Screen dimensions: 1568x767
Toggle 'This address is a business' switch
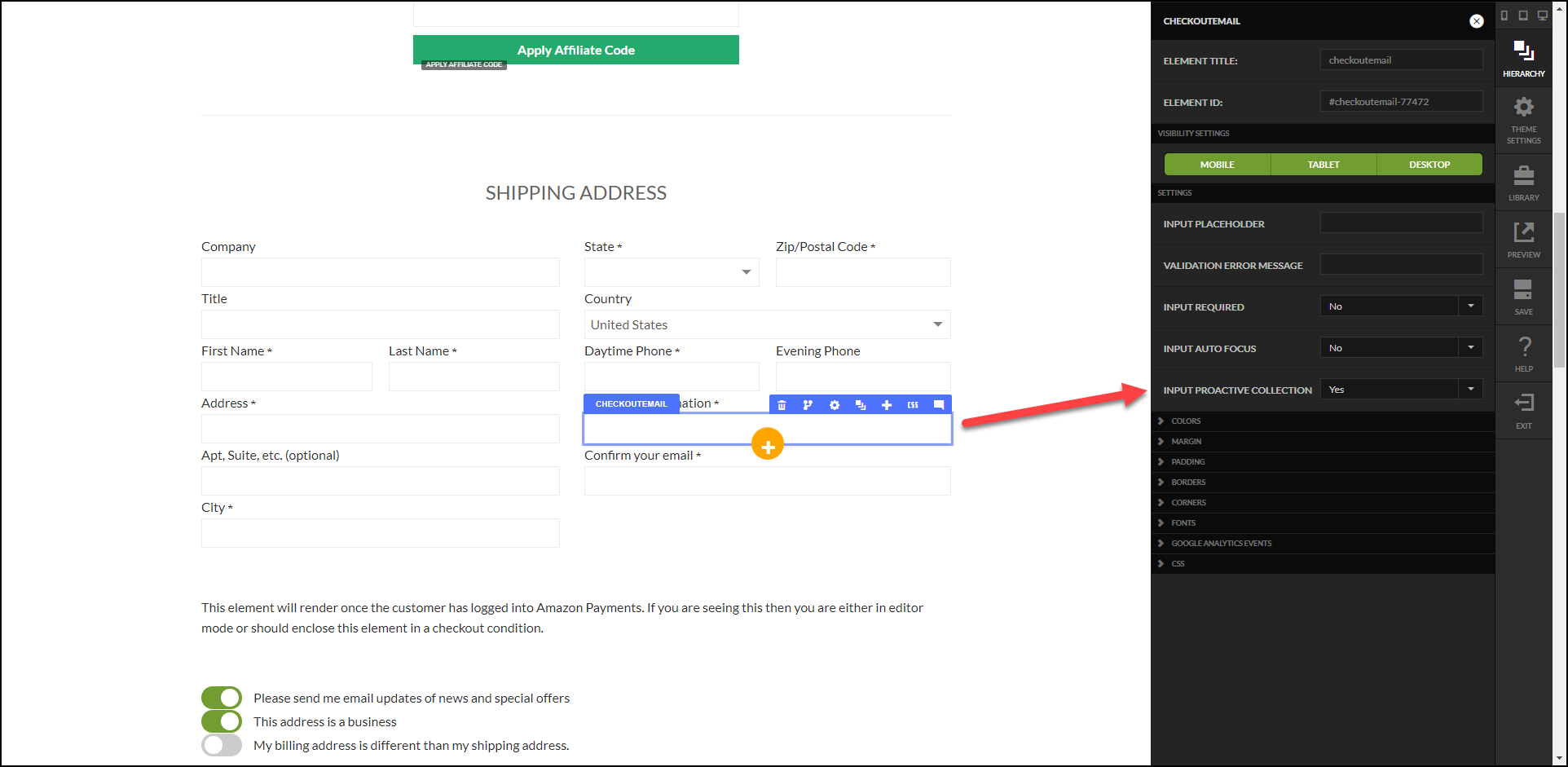[x=222, y=721]
